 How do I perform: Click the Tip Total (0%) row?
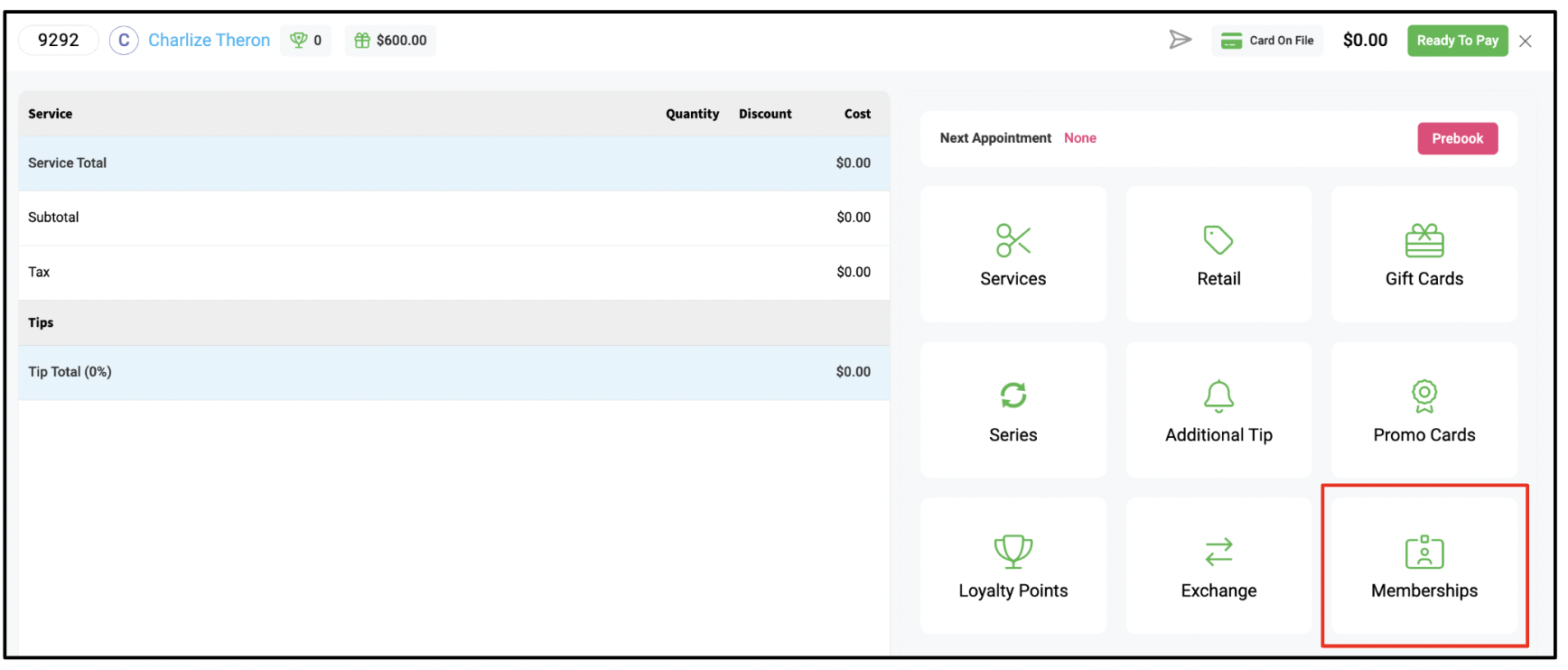click(454, 372)
